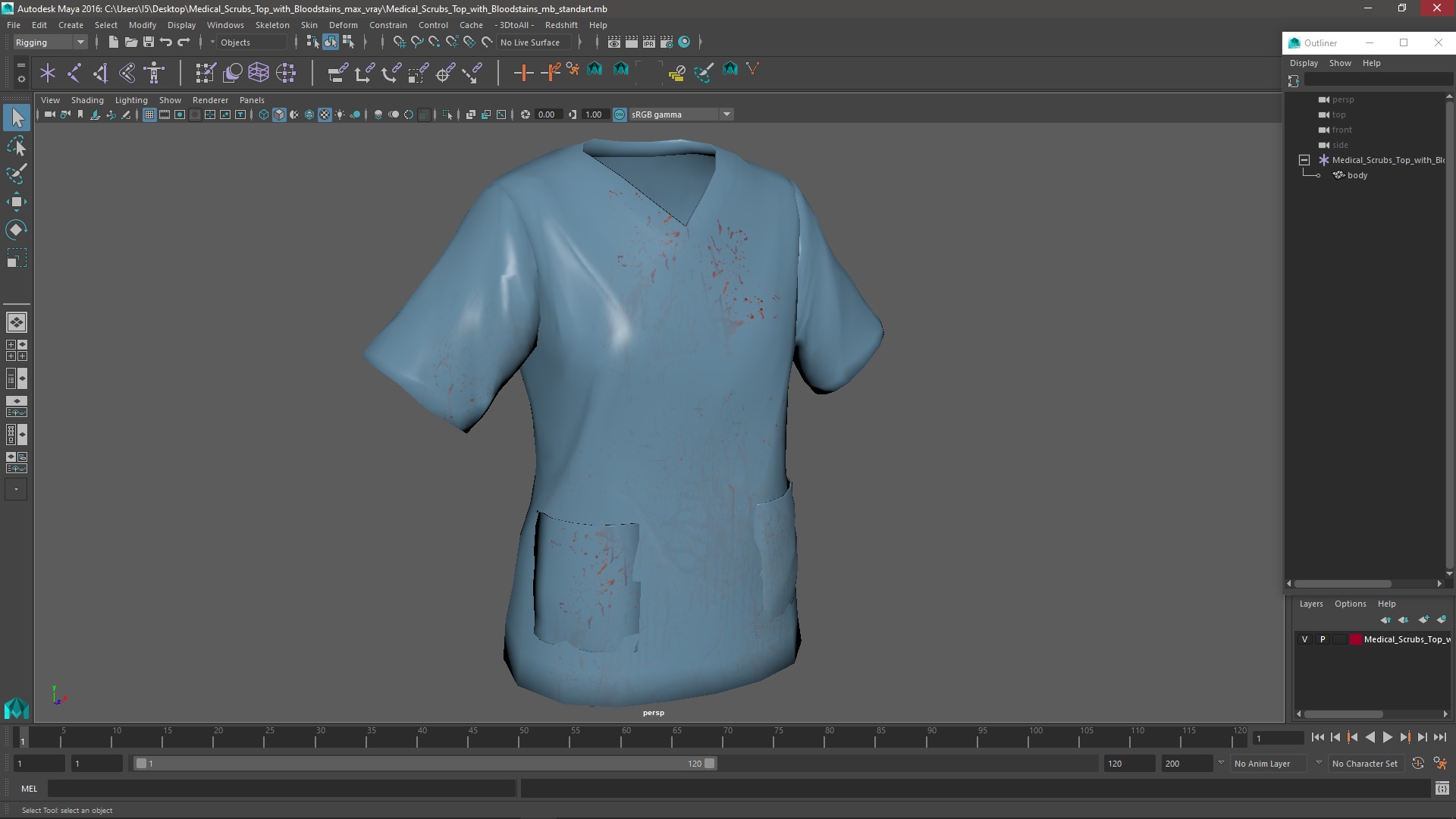Viewport: 1456px width, 819px height.
Task: Toggle the viewport grid display
Action: [x=149, y=115]
